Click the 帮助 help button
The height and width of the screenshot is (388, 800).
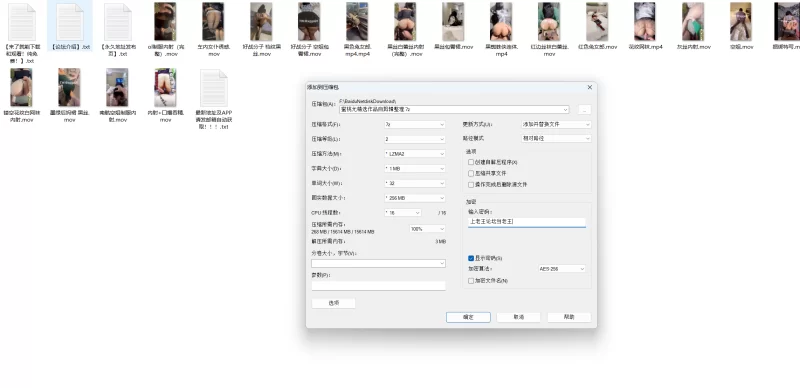coord(569,317)
